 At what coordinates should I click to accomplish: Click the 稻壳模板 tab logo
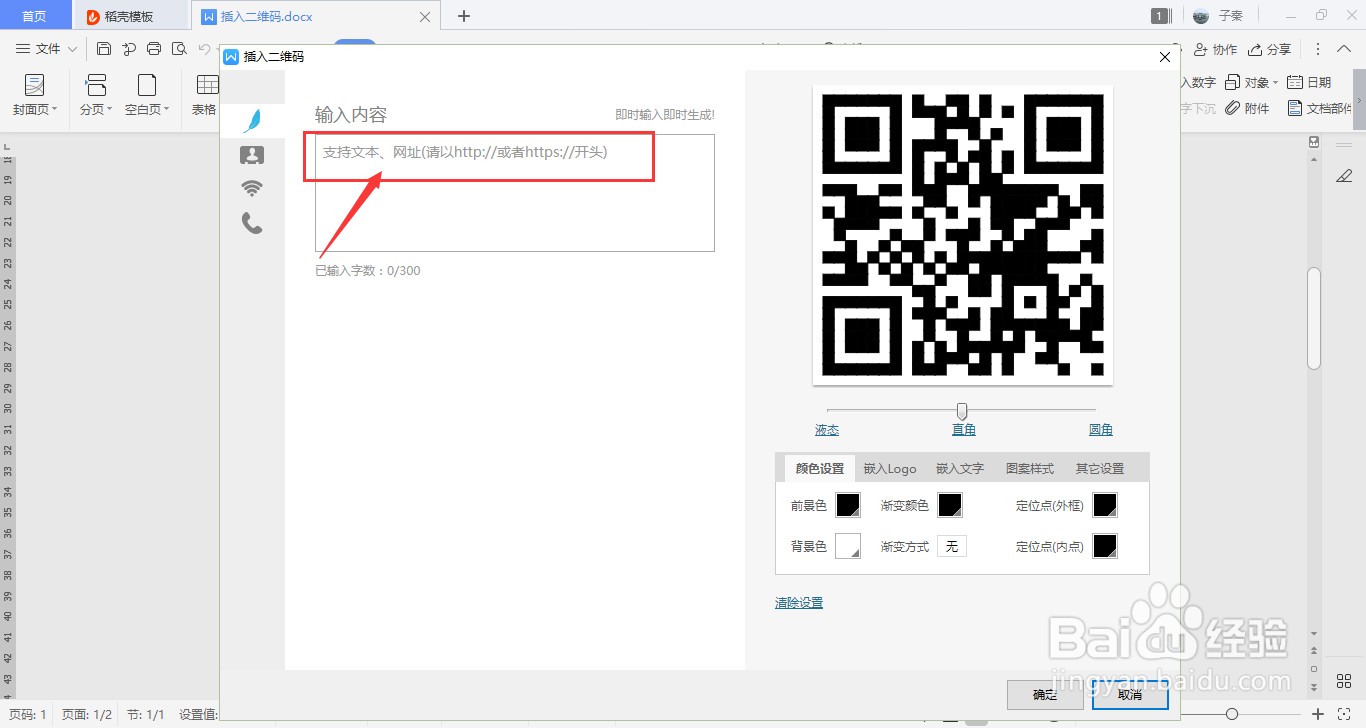(x=93, y=16)
